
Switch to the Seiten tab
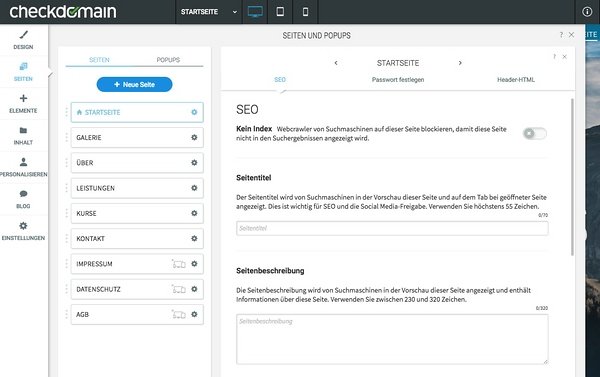click(99, 60)
